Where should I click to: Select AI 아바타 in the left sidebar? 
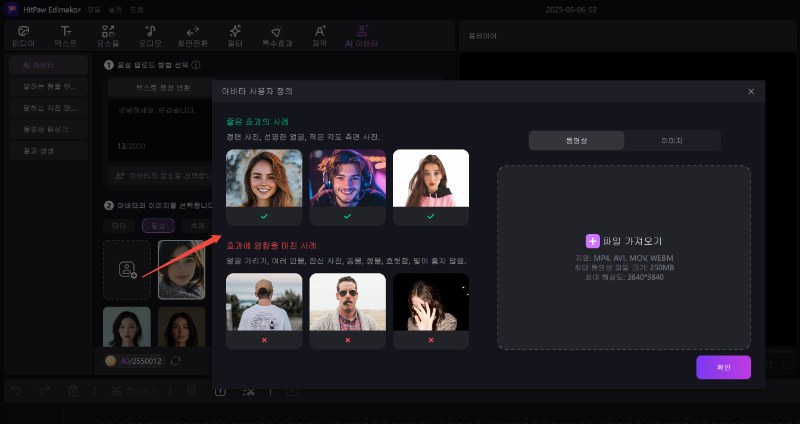pos(48,65)
